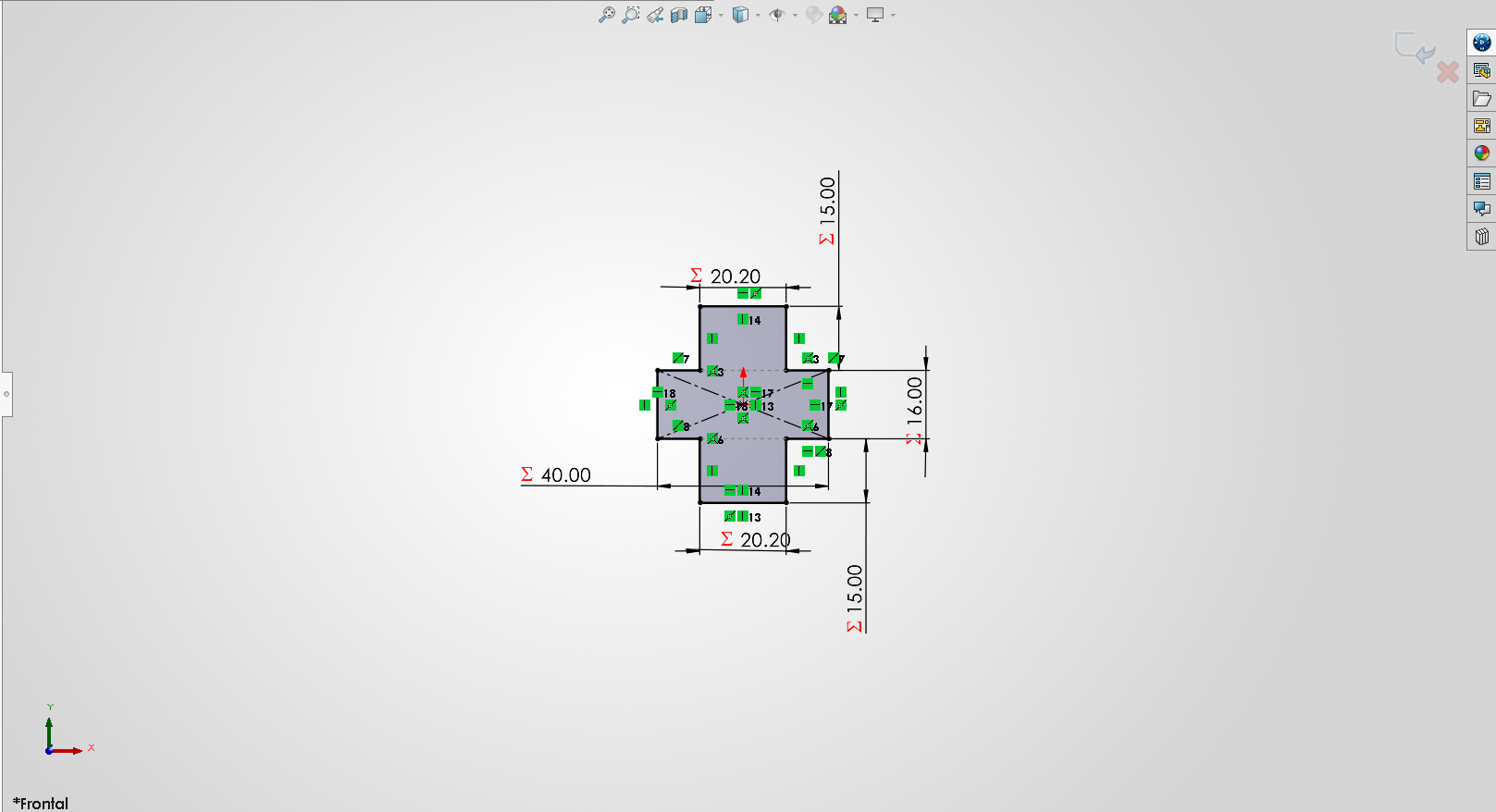Open the Custom Properties task pane tab
Viewport: 1496px width, 812px height.
1482,181
